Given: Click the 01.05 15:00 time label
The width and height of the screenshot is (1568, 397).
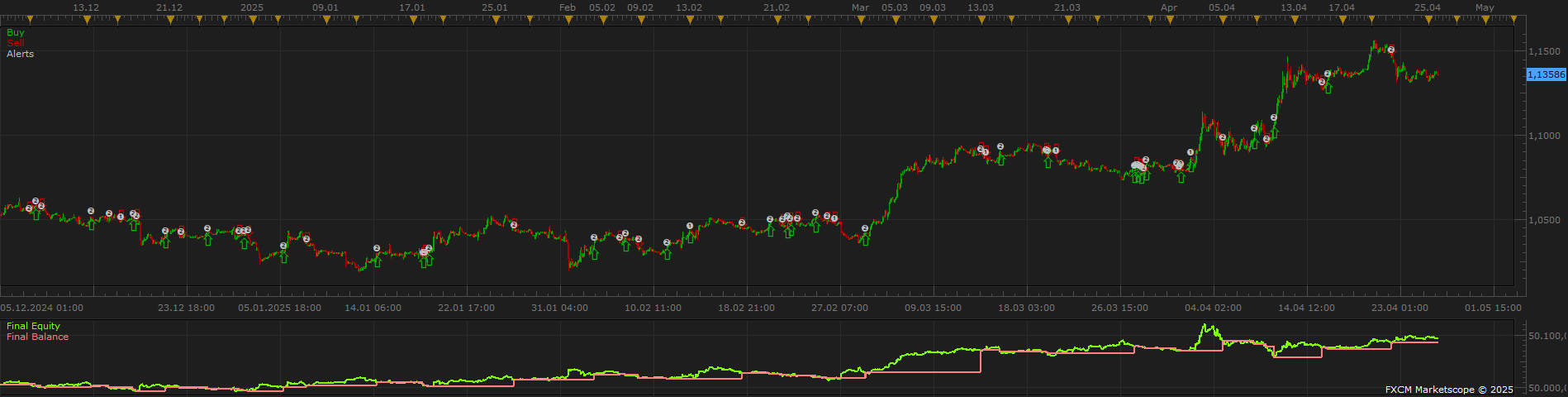Looking at the screenshot, I should (x=1493, y=308).
